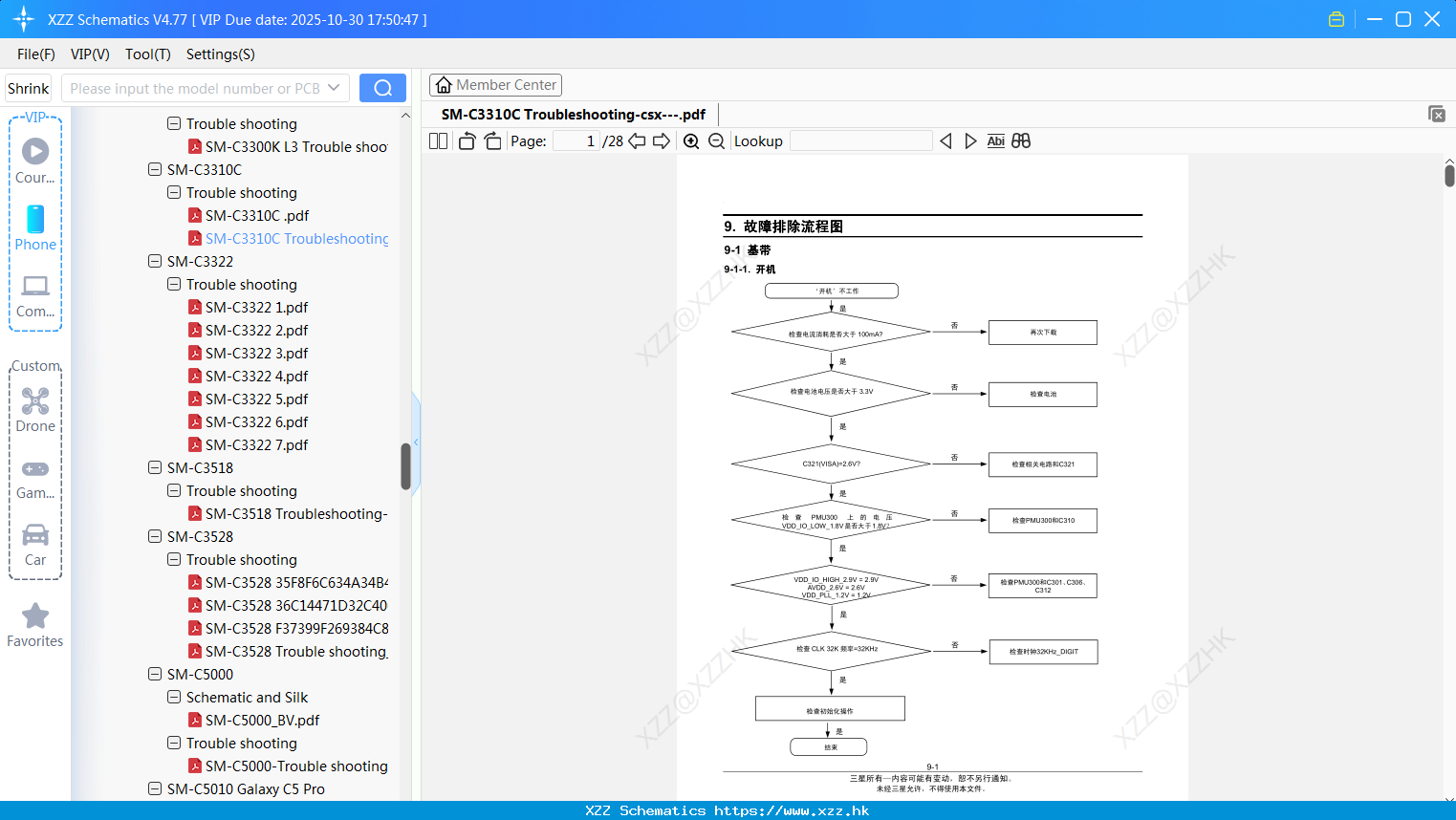This screenshot has width=1456, height=820.
Task: Rotate page counterclockwise
Action: [x=467, y=140]
